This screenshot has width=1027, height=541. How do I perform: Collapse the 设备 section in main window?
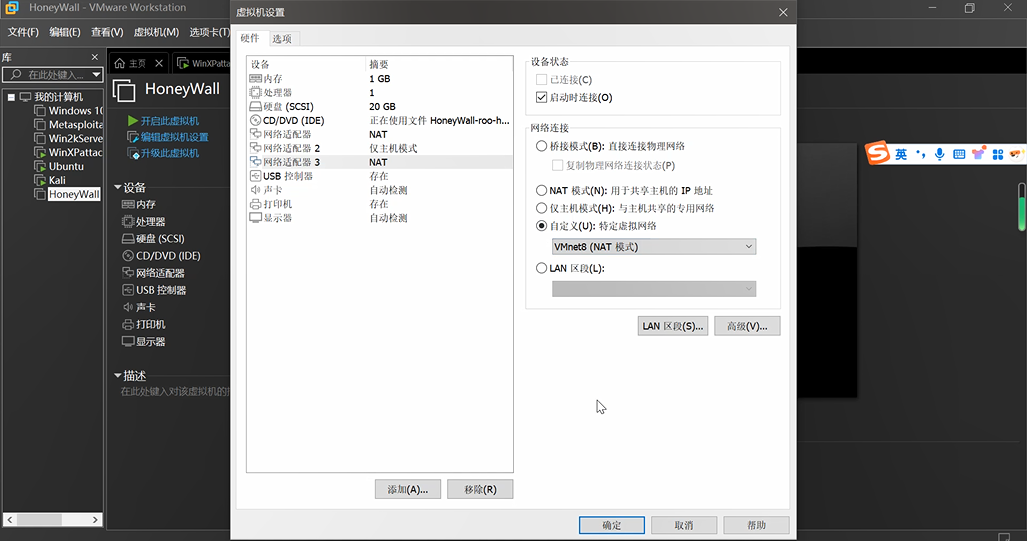pyautogui.click(x=118, y=187)
